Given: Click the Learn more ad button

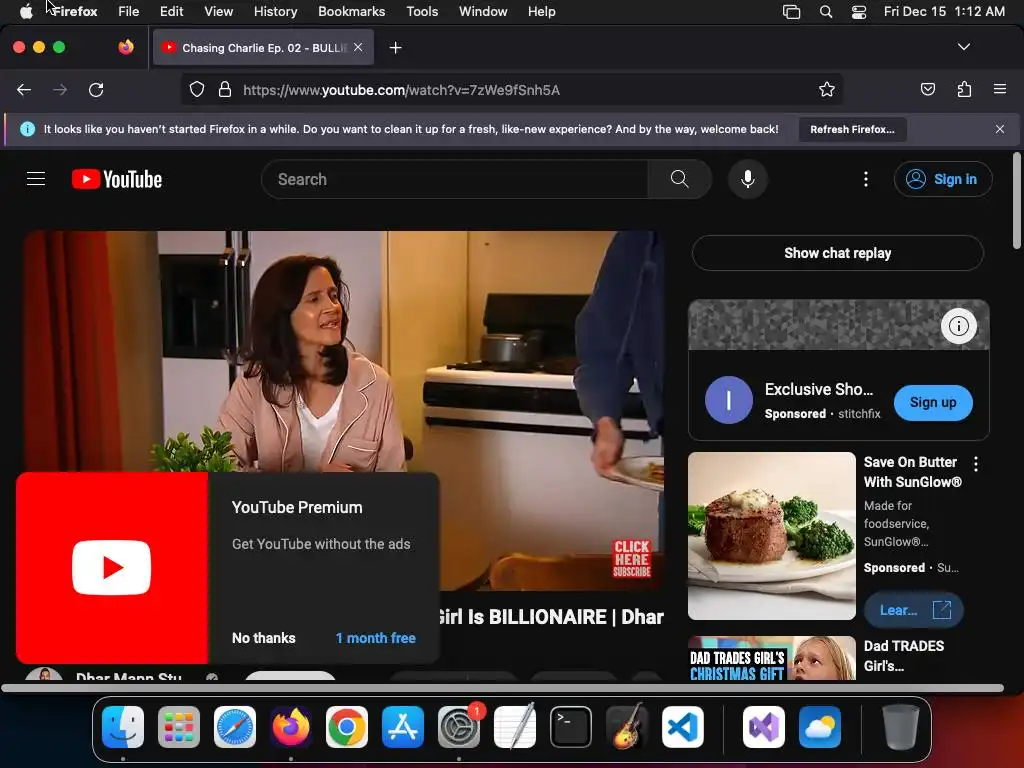Looking at the screenshot, I should 914,610.
